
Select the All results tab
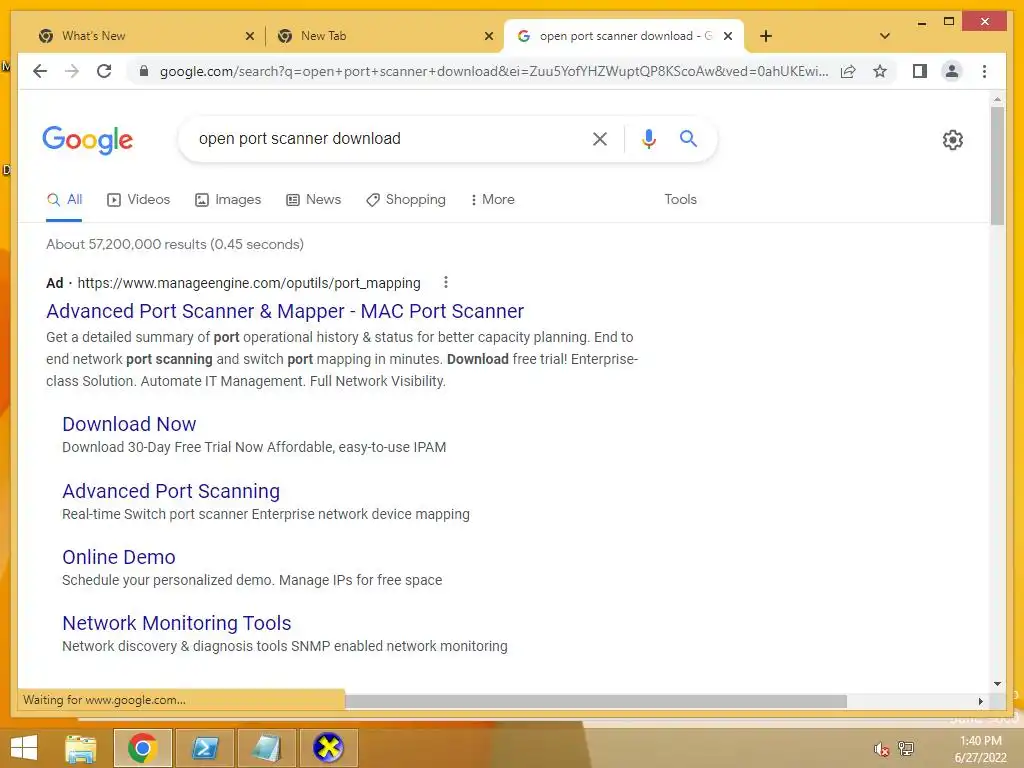pyautogui.click(x=64, y=200)
